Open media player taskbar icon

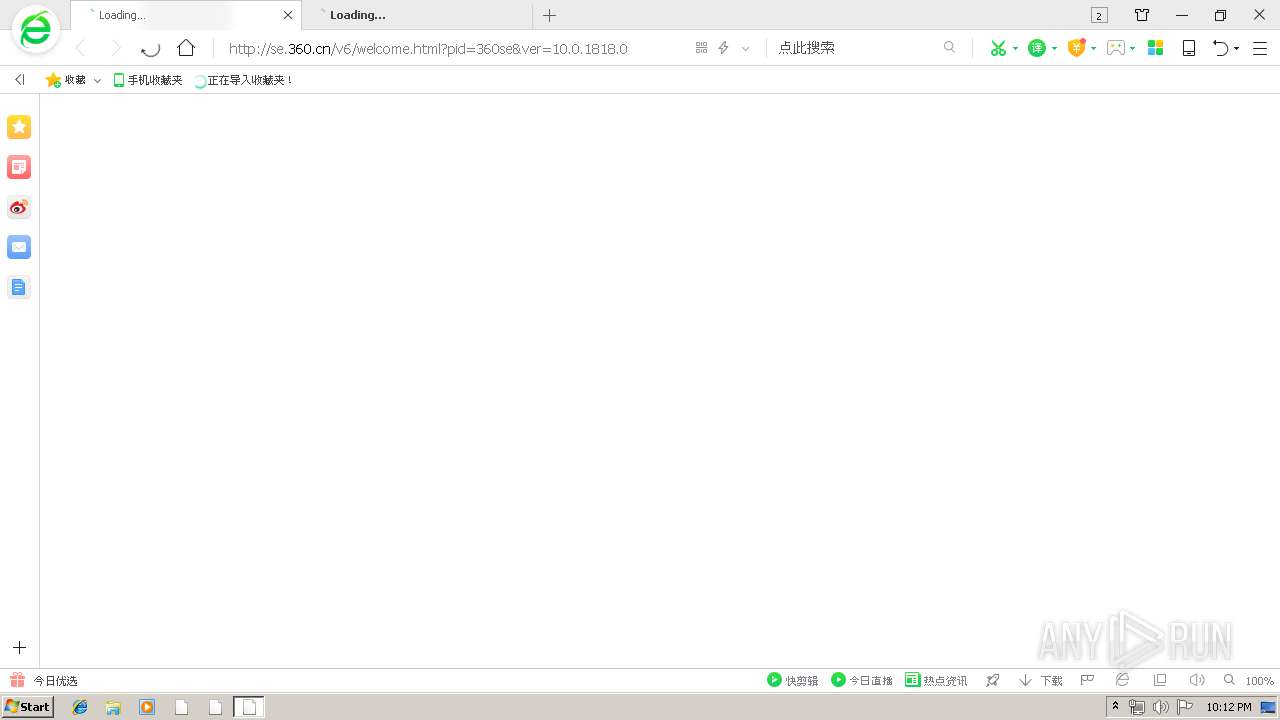coord(147,707)
